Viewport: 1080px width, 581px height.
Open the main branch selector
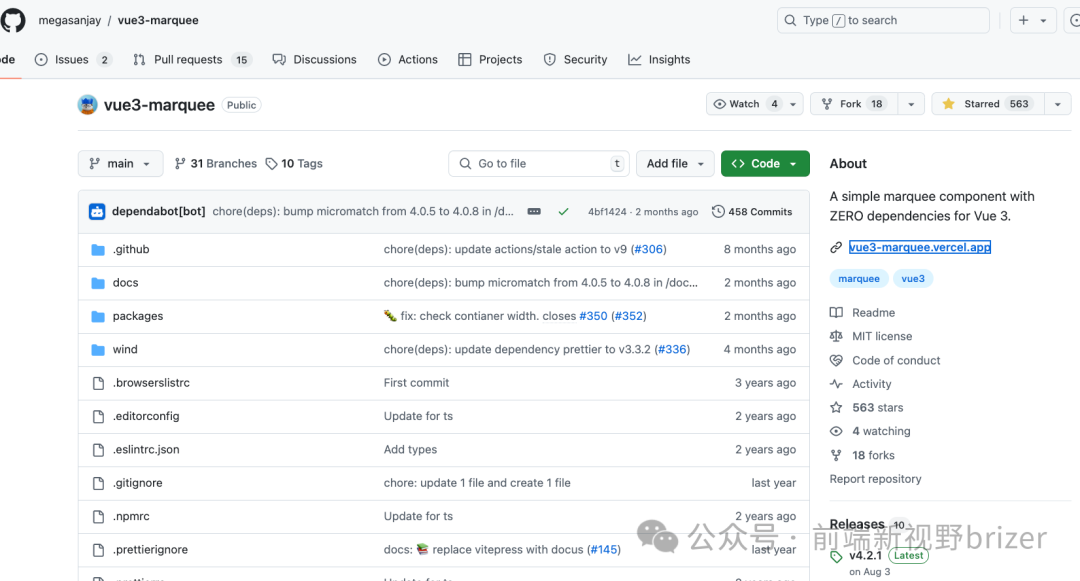(x=121, y=163)
